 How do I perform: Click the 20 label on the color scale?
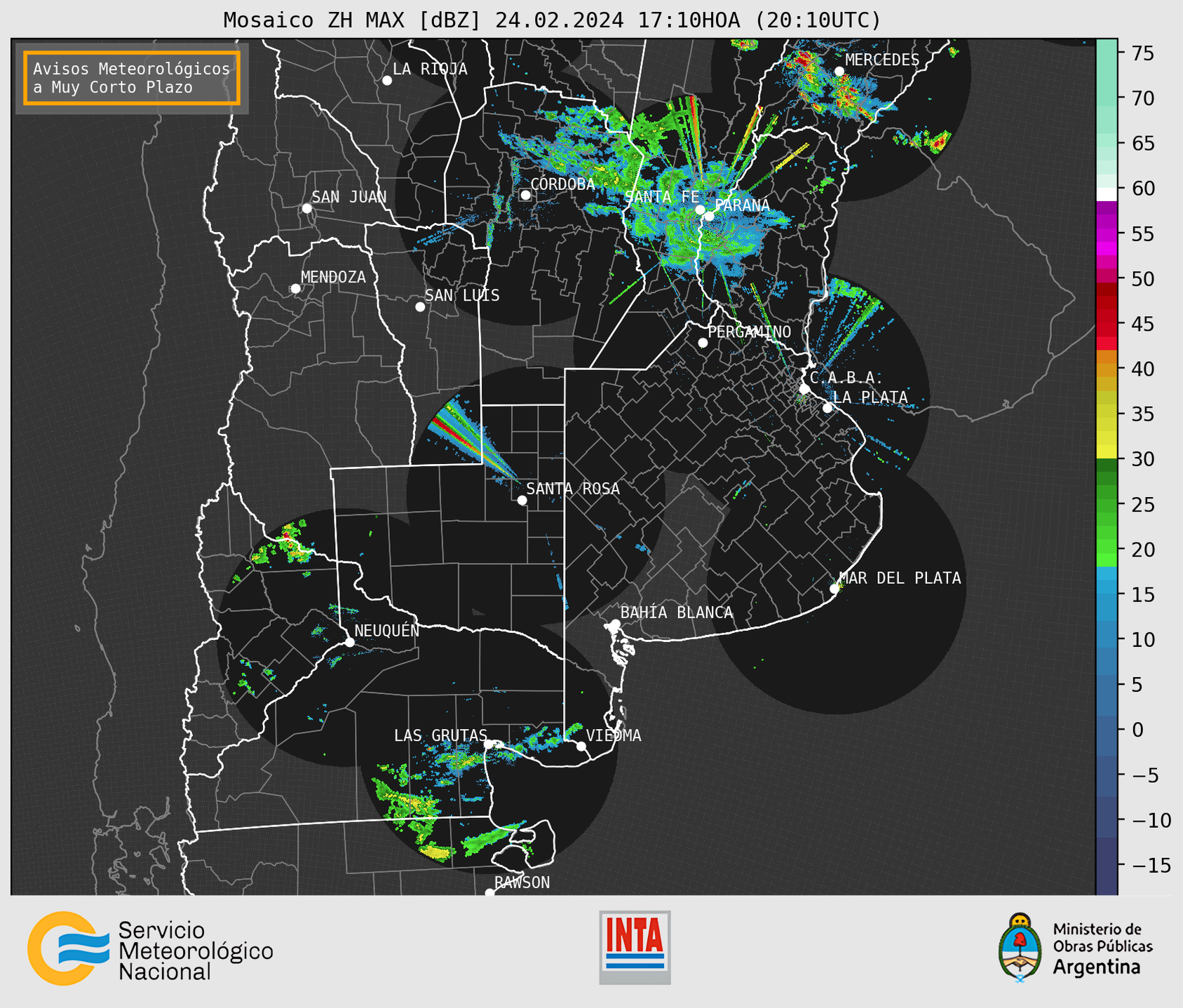click(x=1144, y=550)
